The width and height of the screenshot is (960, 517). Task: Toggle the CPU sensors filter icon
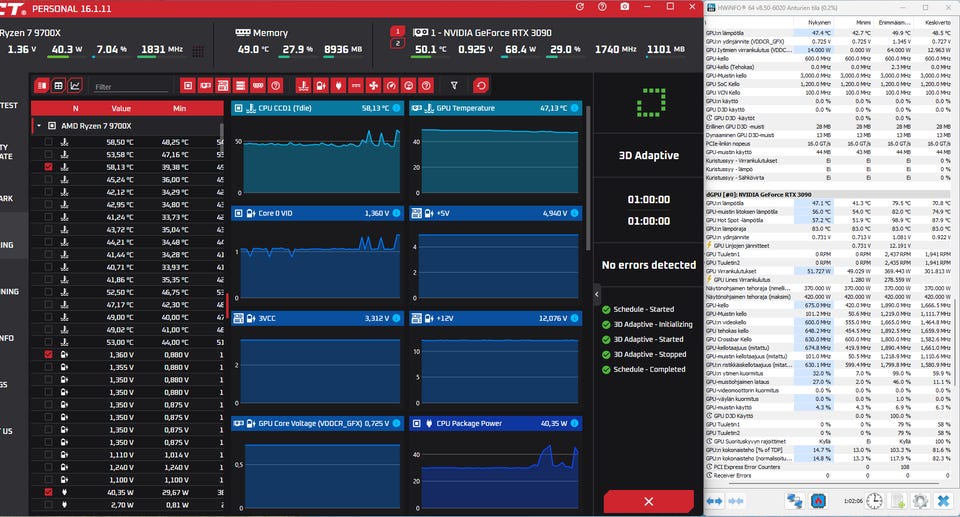pyautogui.click(x=188, y=86)
